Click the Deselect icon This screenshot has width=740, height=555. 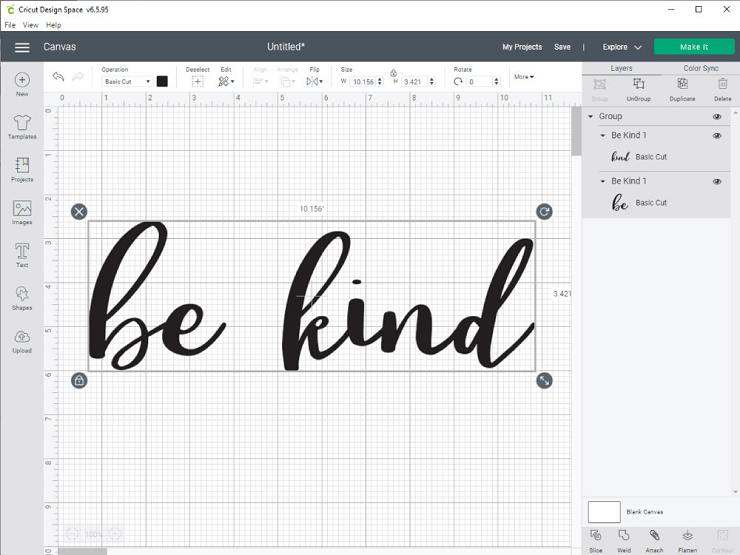[198, 82]
